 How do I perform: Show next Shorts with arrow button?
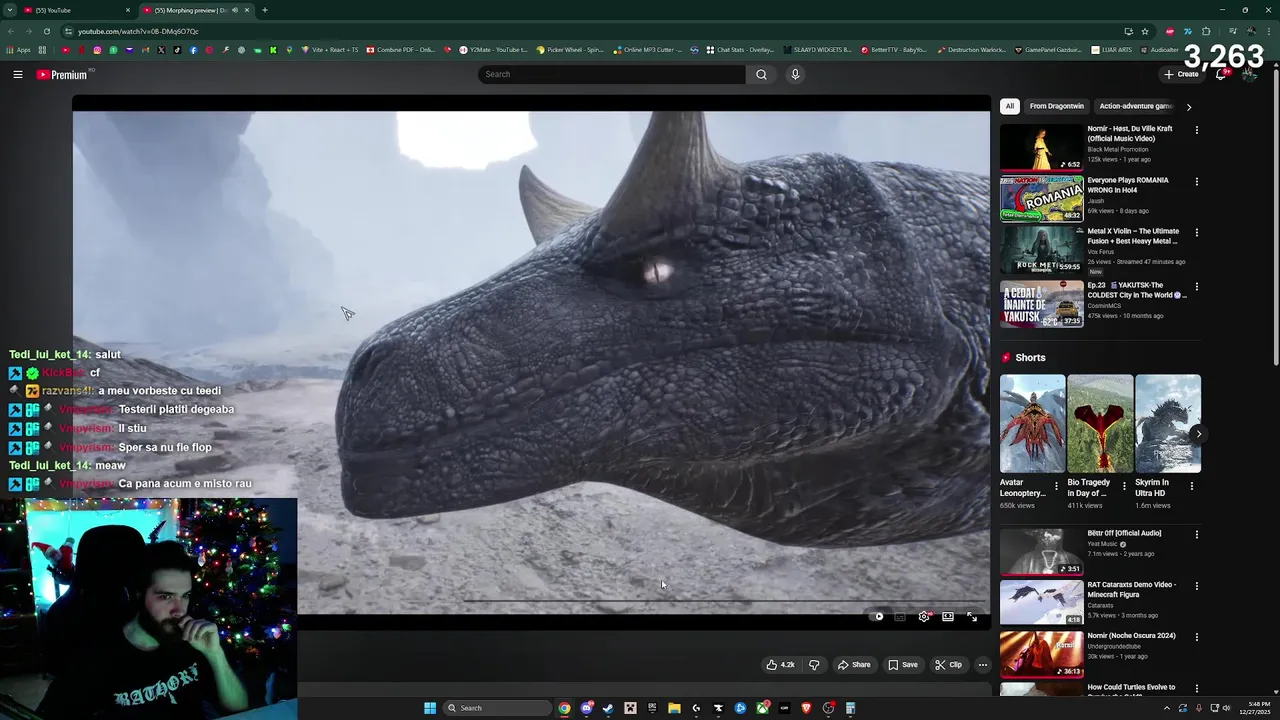[x=1198, y=434]
